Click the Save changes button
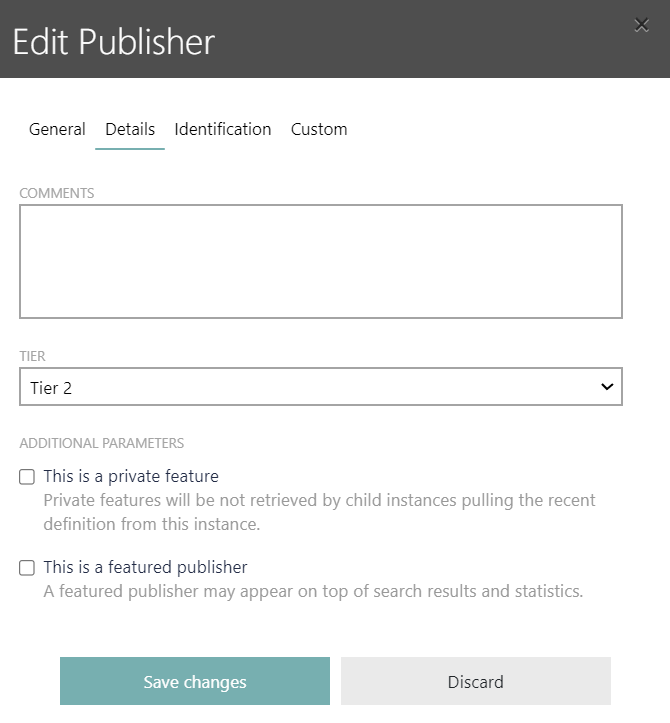Viewport: 670px width, 723px height. click(195, 681)
